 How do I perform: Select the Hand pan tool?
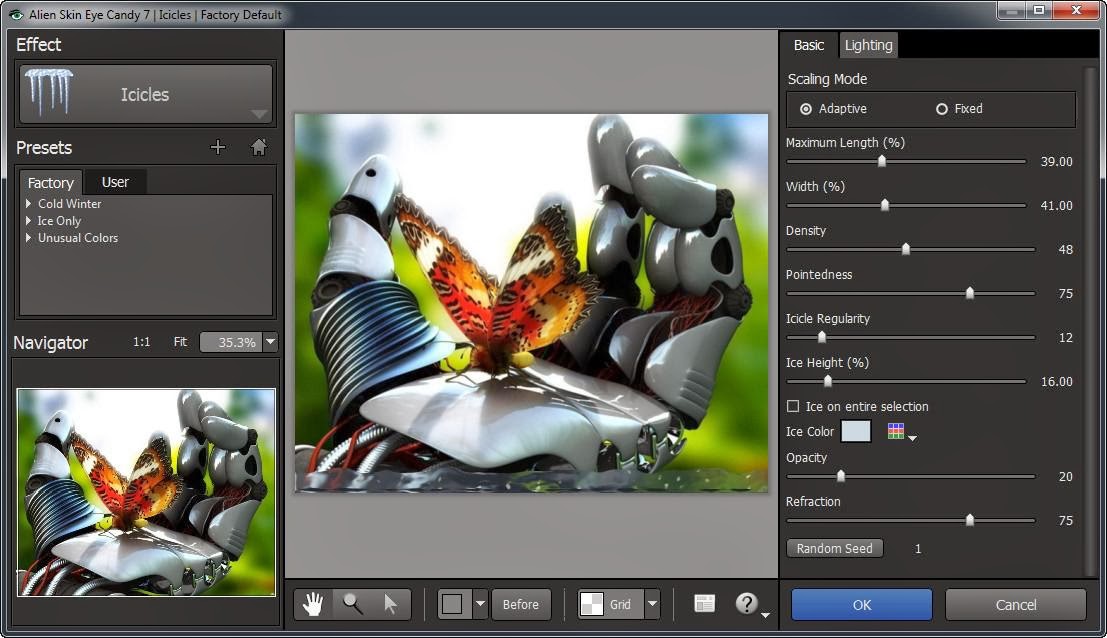click(x=312, y=604)
